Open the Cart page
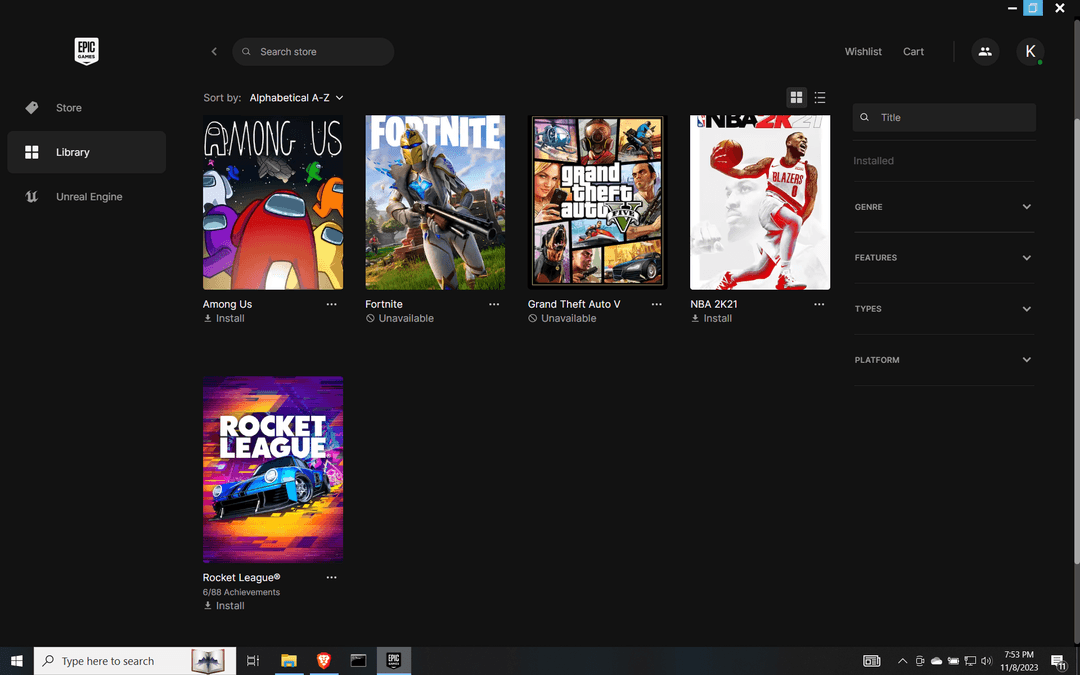1080x675 pixels. (913, 52)
